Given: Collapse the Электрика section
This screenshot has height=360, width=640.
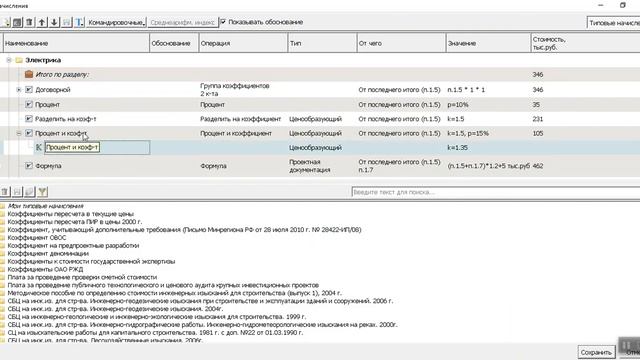Looking at the screenshot, I should [x=9, y=60].
